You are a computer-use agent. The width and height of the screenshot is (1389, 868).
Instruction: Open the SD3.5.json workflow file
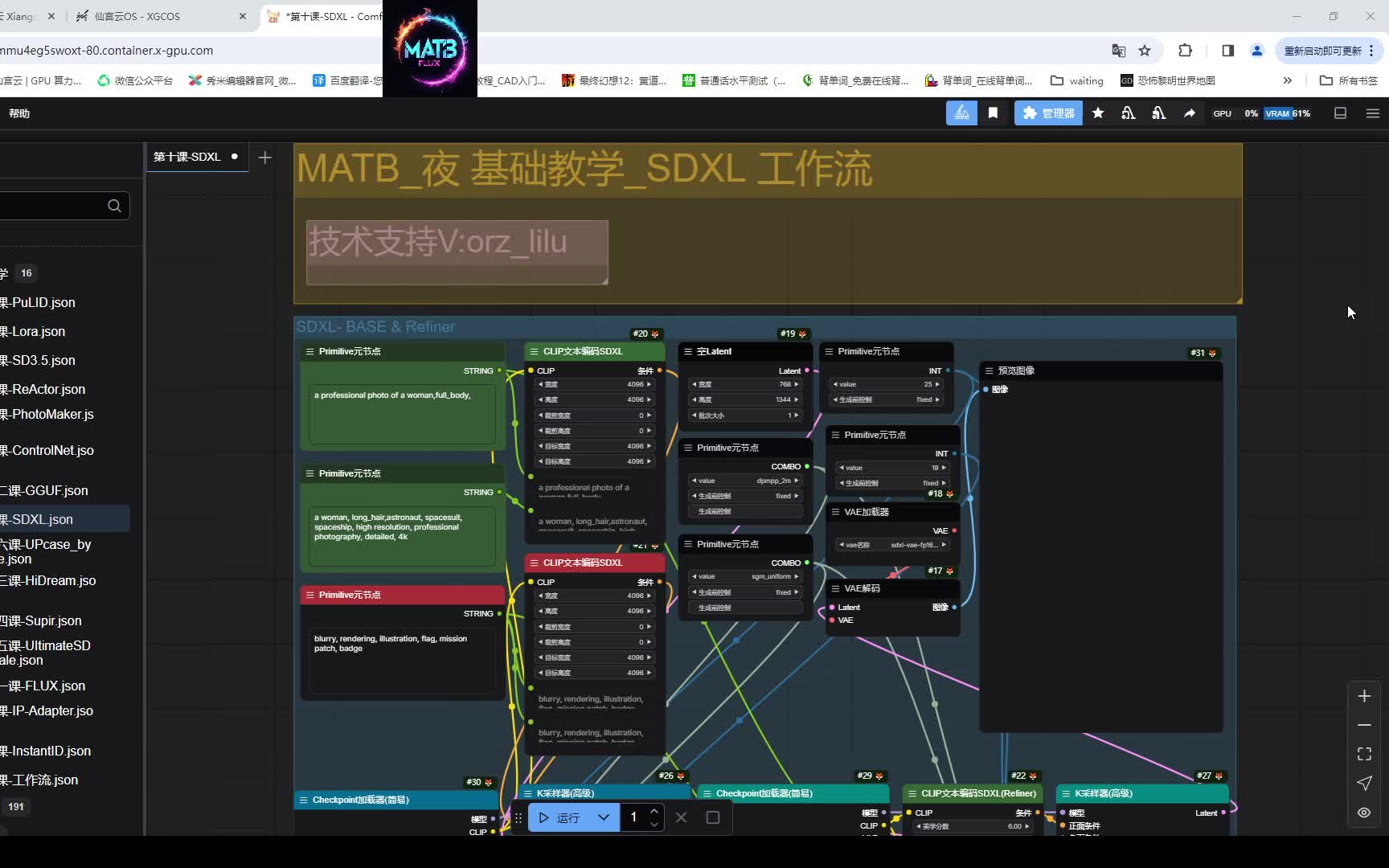(x=39, y=360)
